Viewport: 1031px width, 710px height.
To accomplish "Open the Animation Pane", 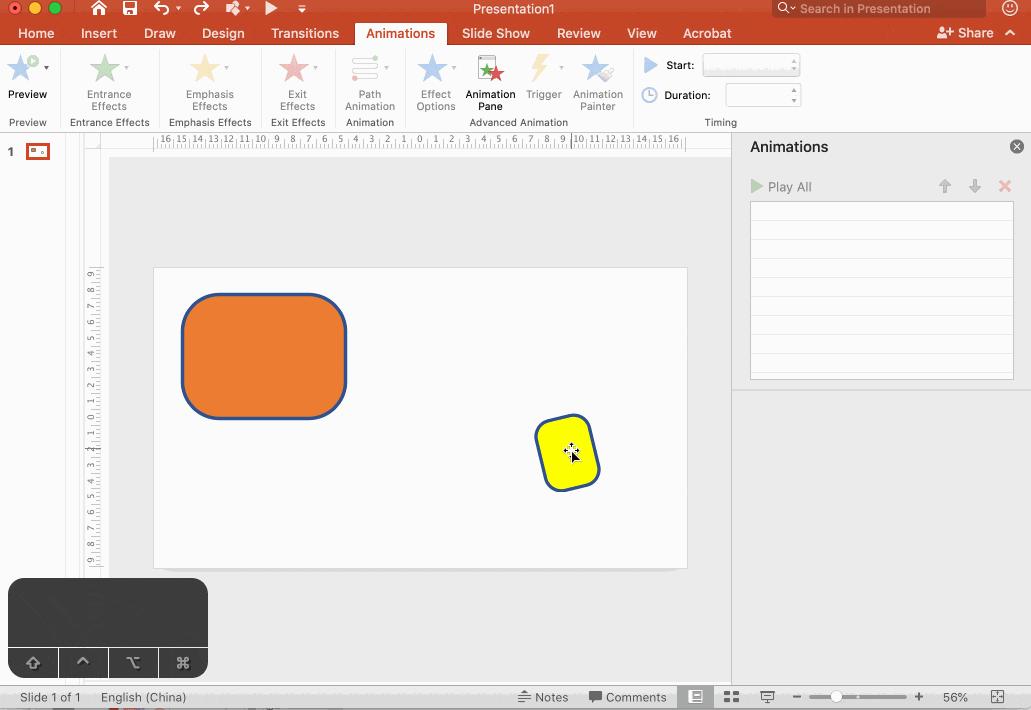I will pos(490,82).
